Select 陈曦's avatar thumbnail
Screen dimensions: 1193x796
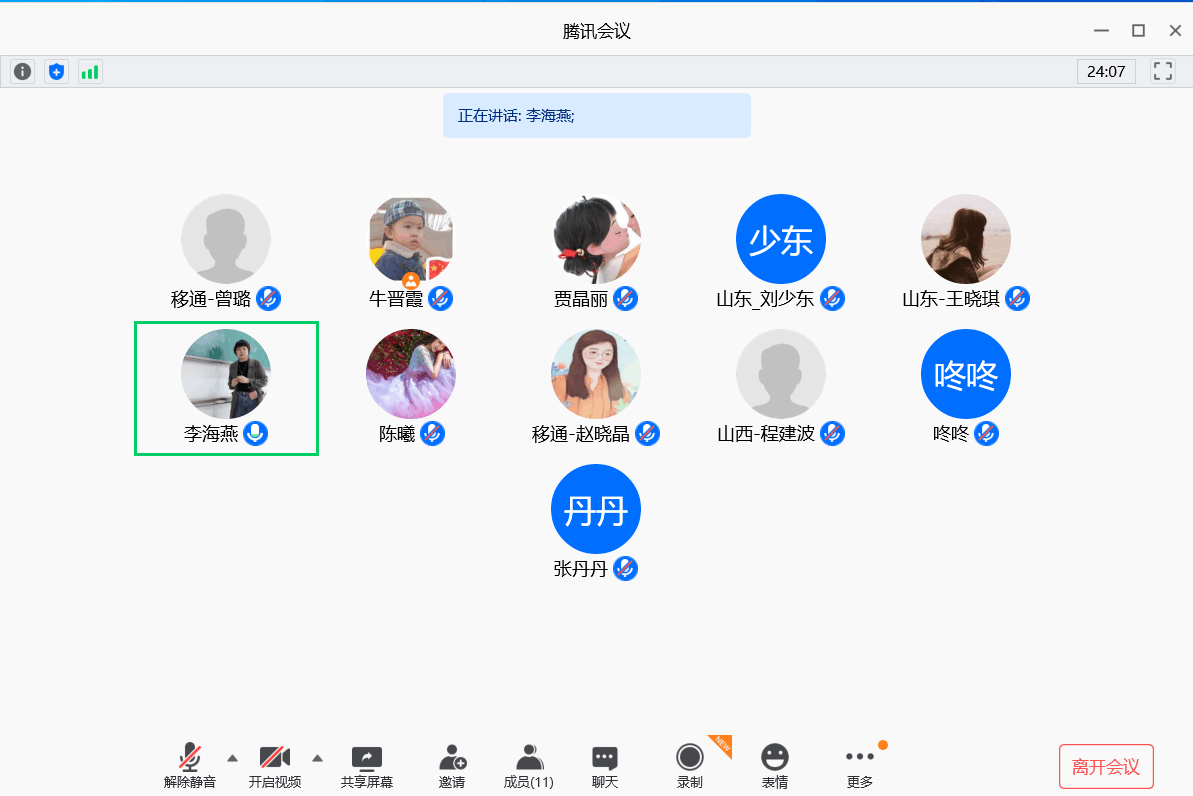411,374
